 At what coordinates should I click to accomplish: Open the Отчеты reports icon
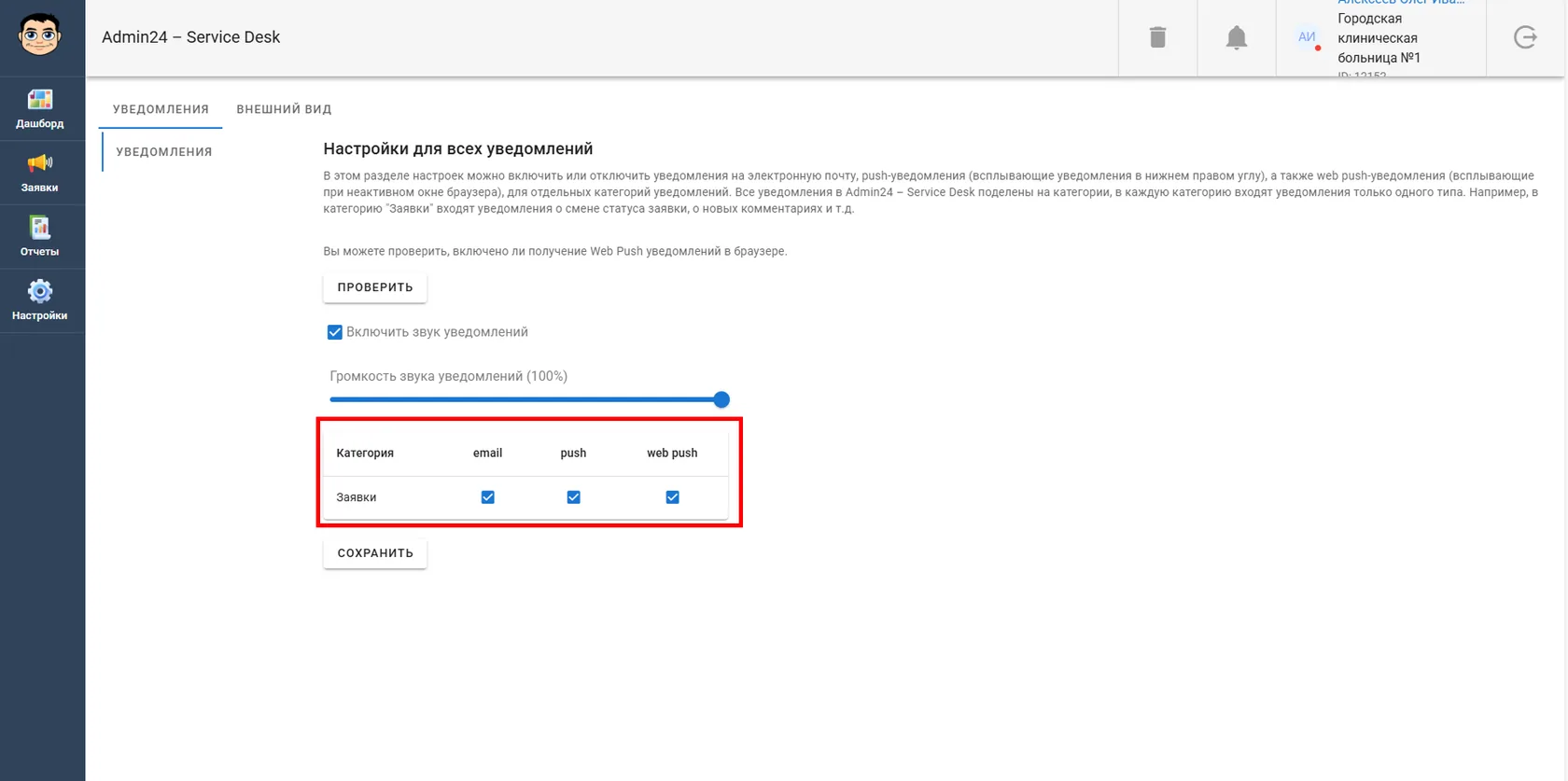point(40,228)
